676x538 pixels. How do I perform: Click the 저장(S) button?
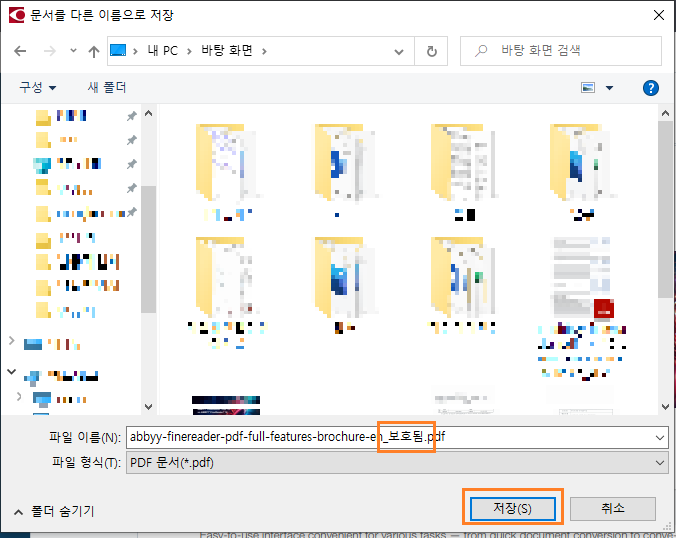[x=513, y=509]
